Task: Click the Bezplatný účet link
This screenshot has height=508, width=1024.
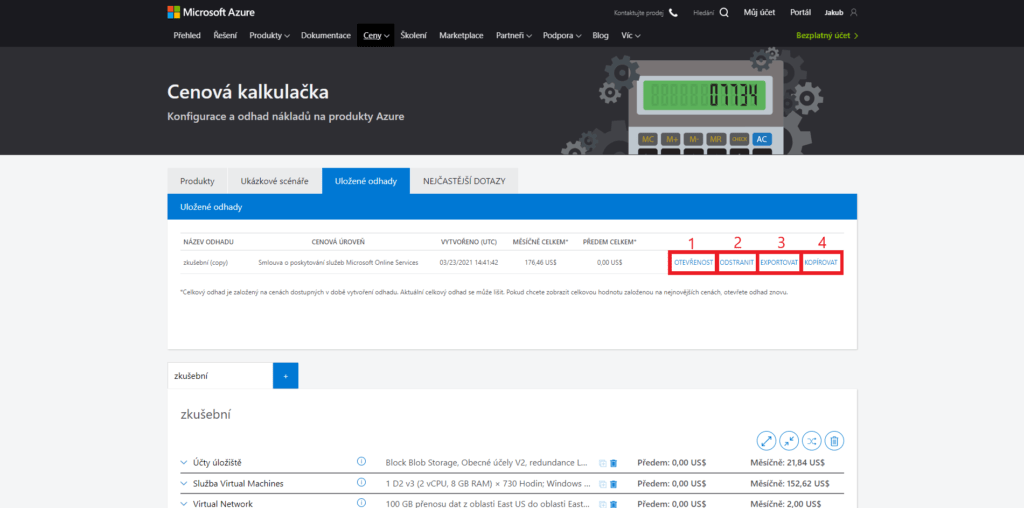Action: (x=827, y=35)
